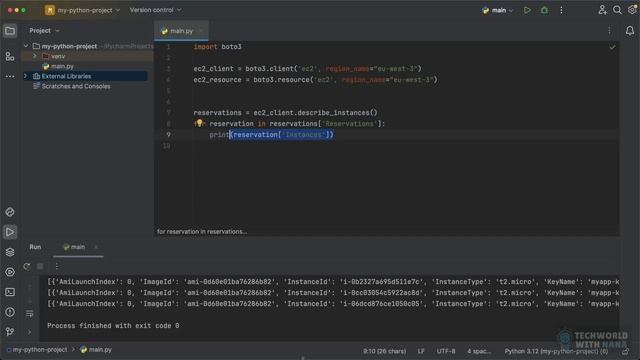Open the Project tool window folder icon
This screenshot has height=360, width=640.
(10, 31)
